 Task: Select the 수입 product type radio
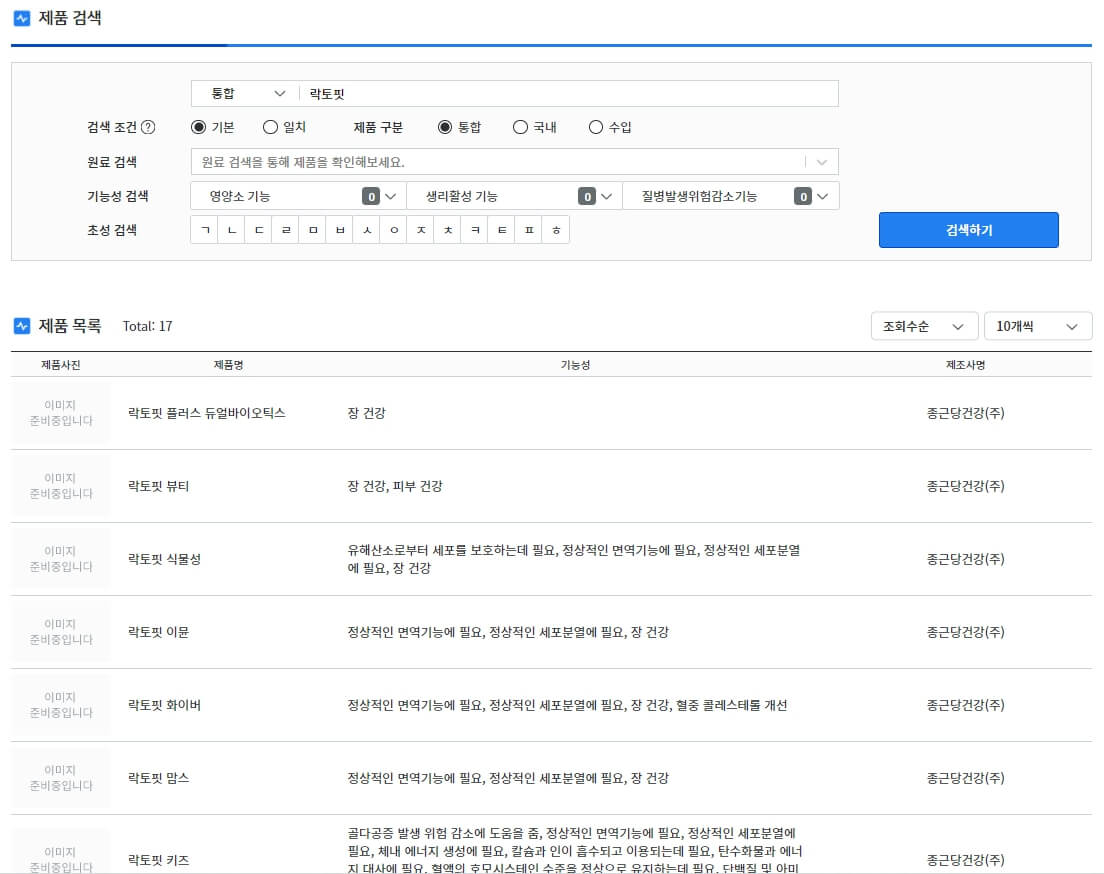(596, 127)
